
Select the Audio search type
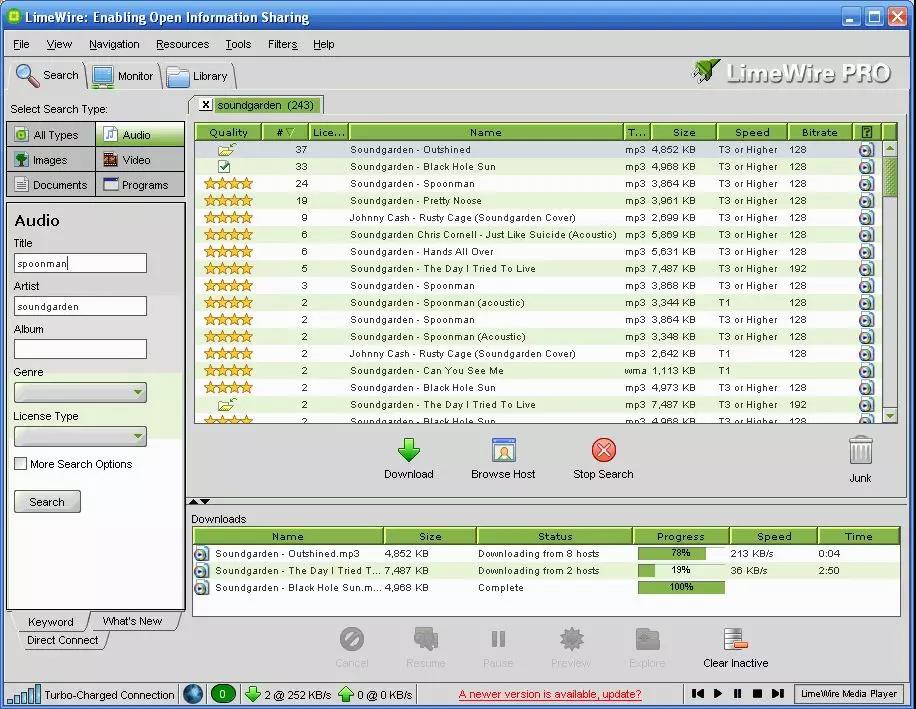(x=140, y=134)
